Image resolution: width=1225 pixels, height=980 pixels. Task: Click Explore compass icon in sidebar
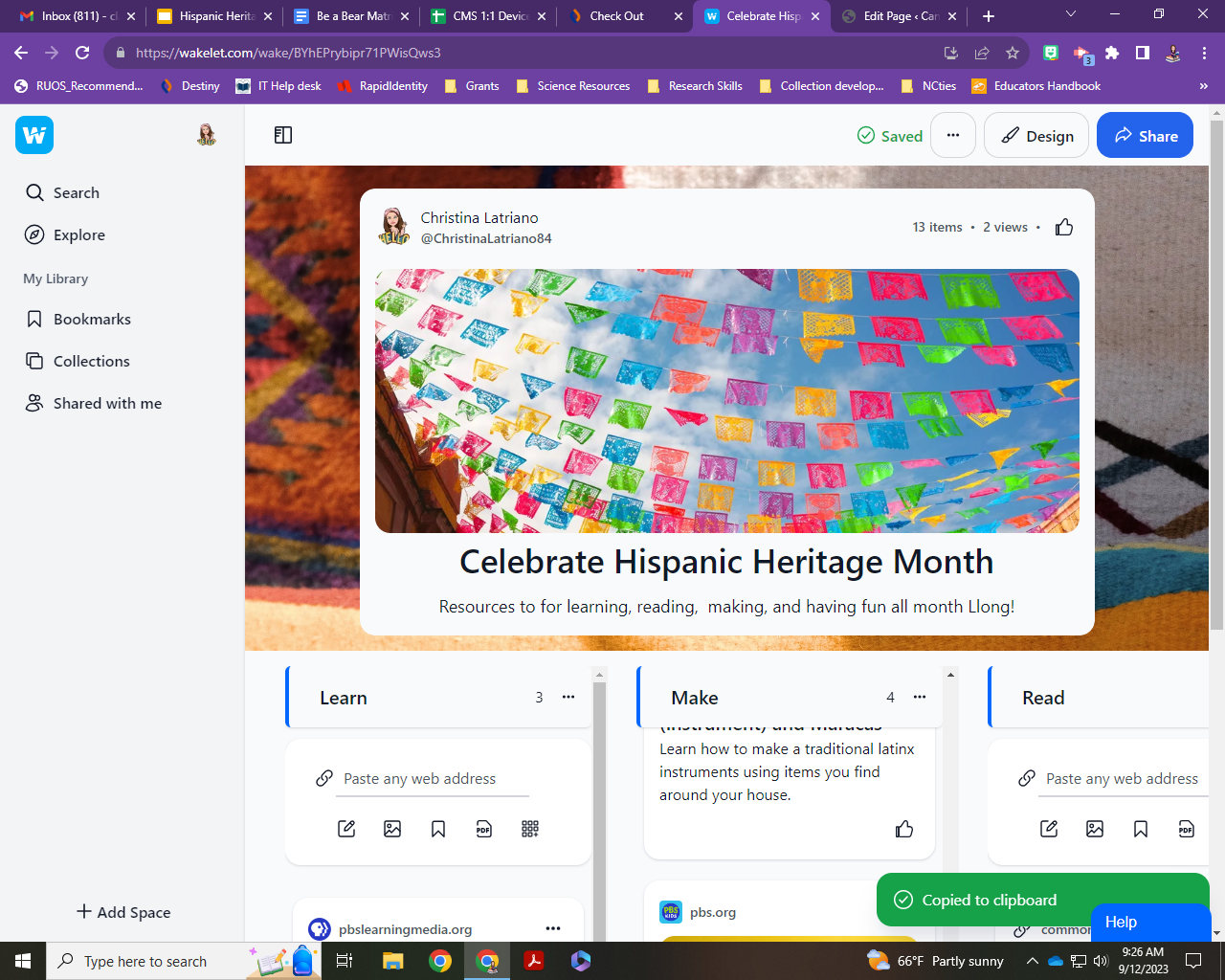point(34,234)
